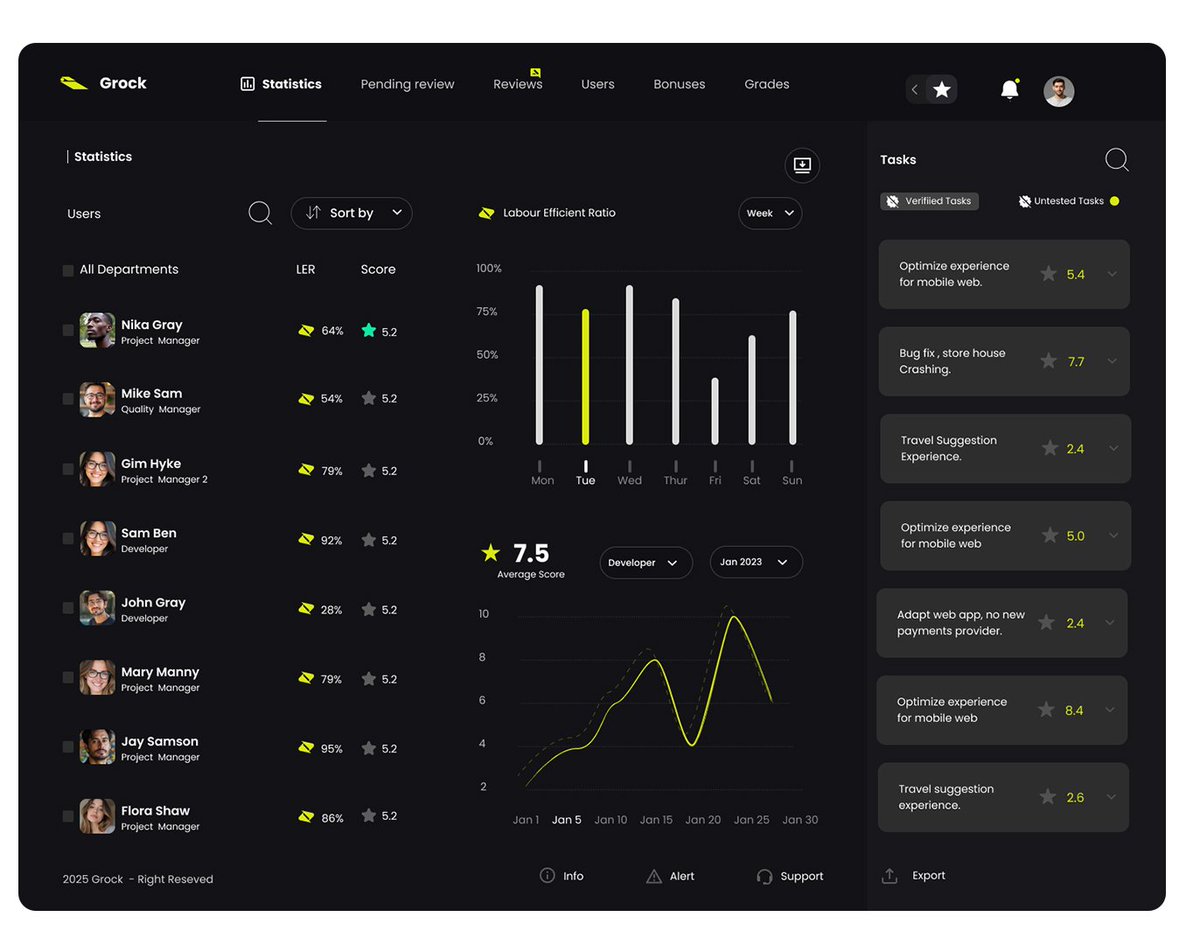The height and width of the screenshot is (945, 1200).
Task: Click star on Adapt web app task
Action: [1046, 623]
